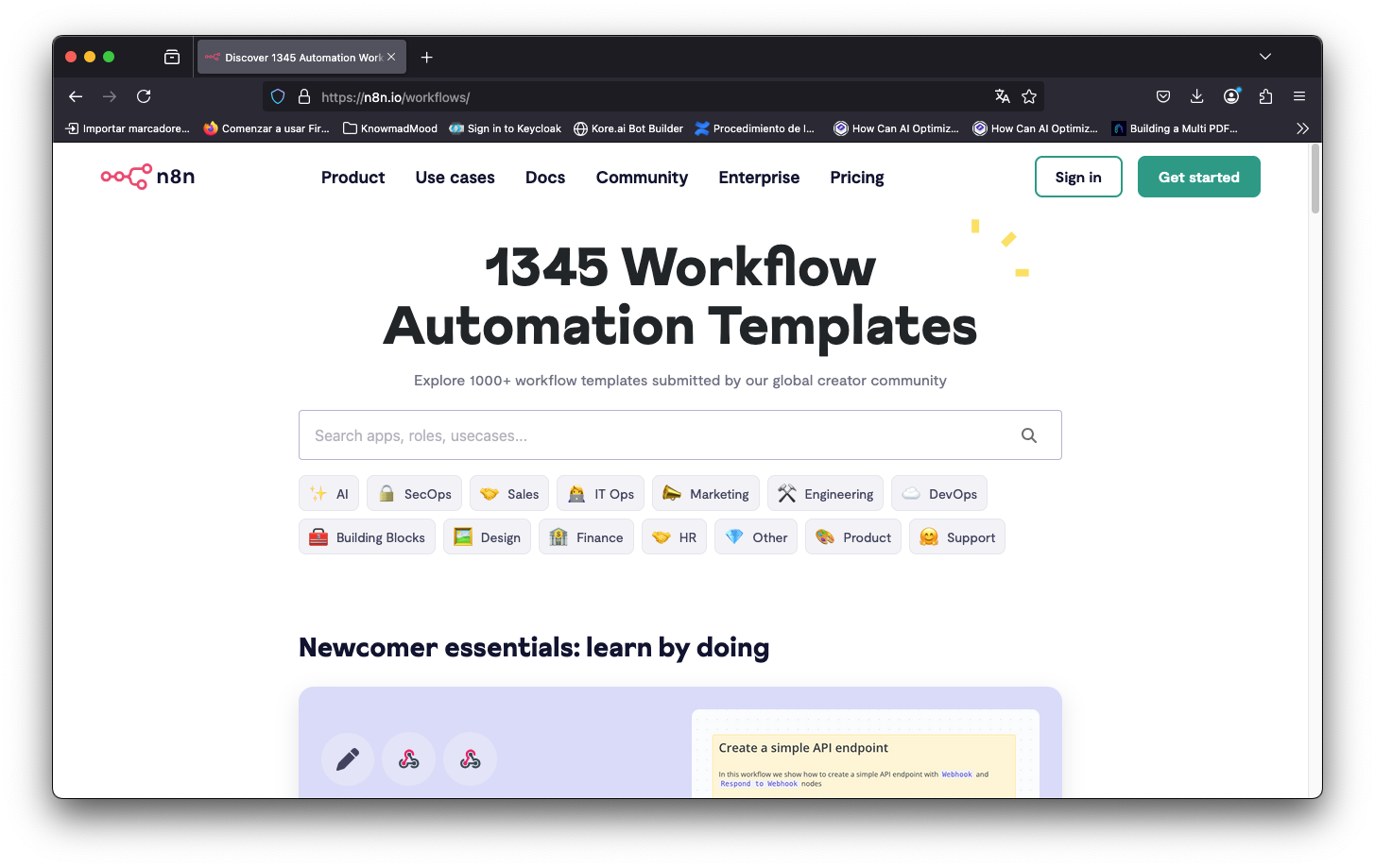Open the Importar marcadores bookmark
The image size is (1375, 868).
pyautogui.click(x=128, y=128)
